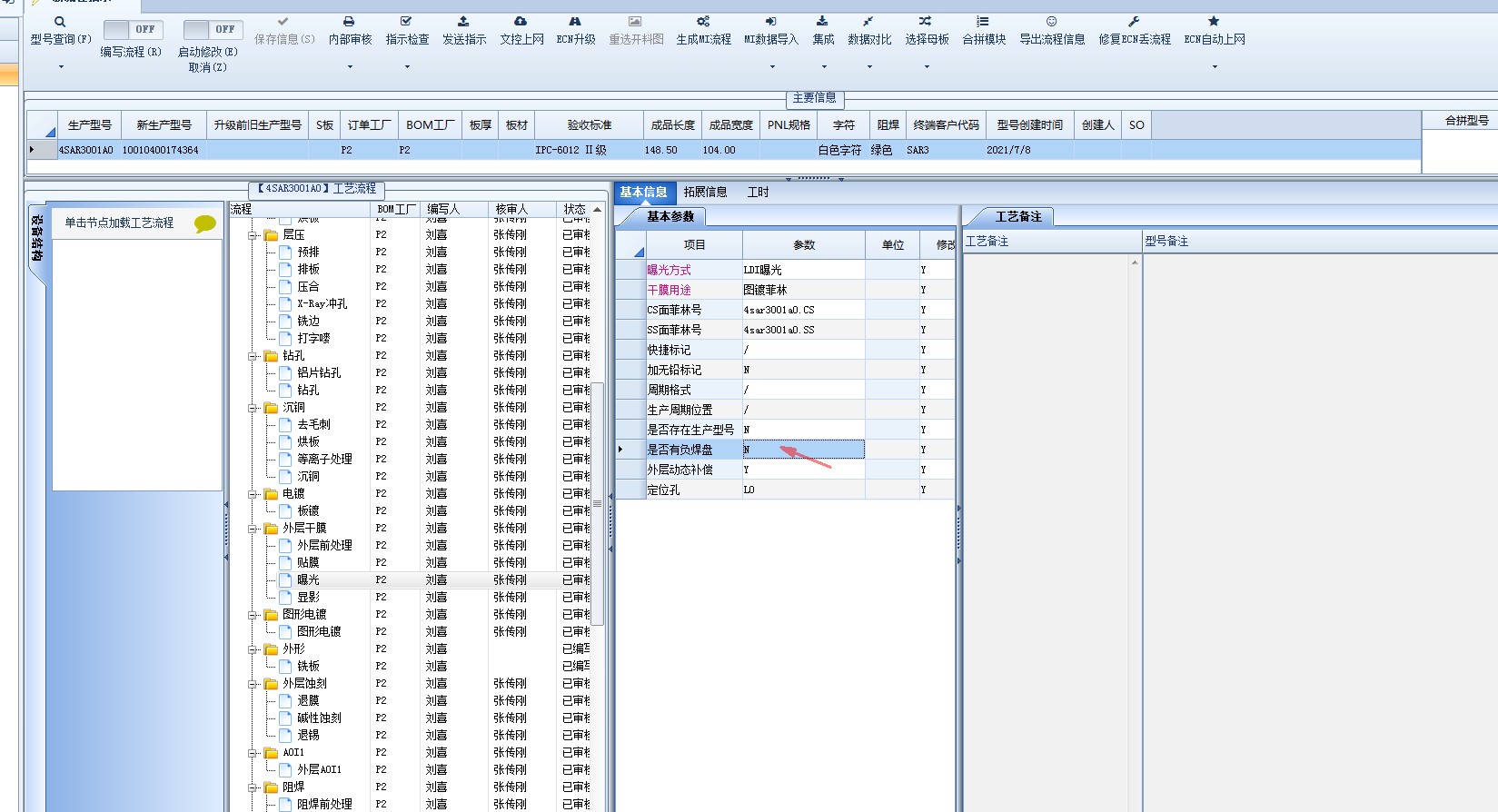This screenshot has height=812, width=1498.
Task: Collapse the 电镀 tree node
Action: tap(253, 494)
